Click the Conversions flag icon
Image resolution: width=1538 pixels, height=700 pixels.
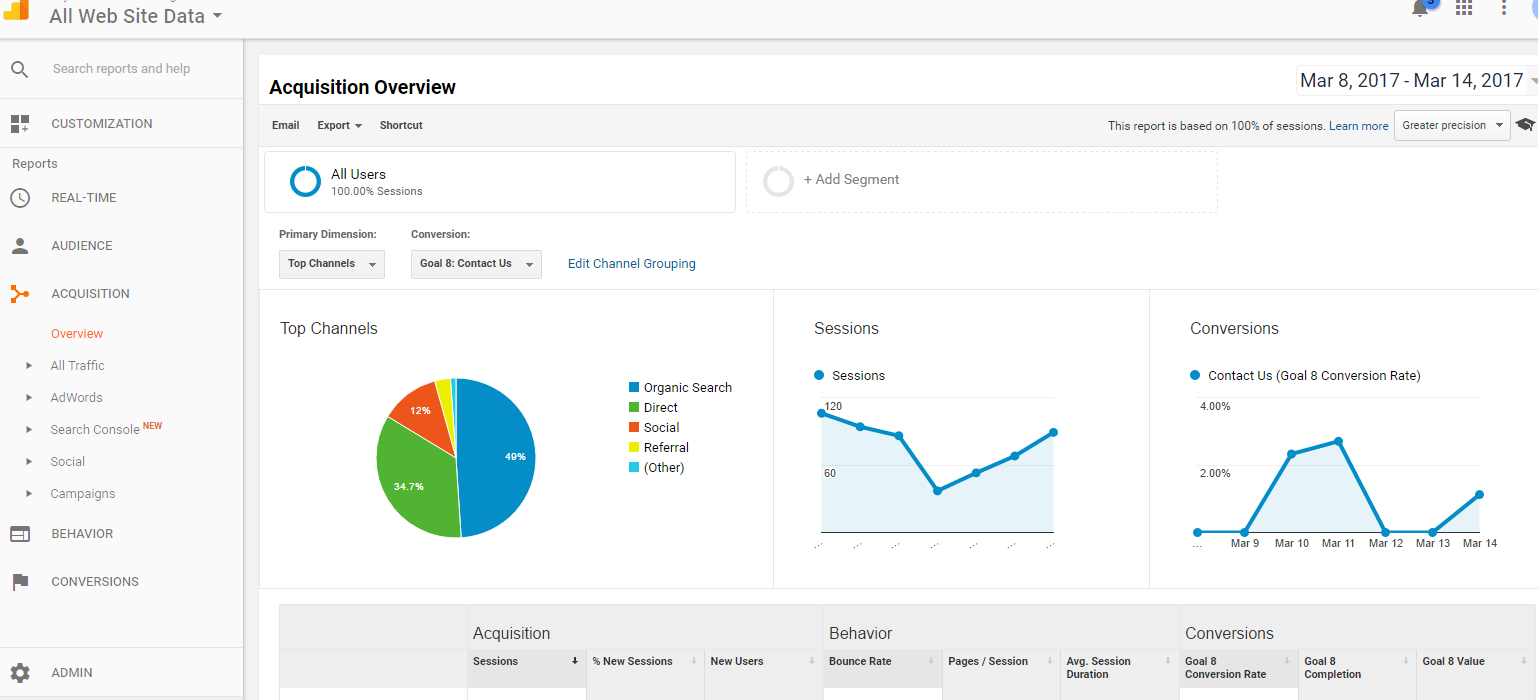click(20, 582)
